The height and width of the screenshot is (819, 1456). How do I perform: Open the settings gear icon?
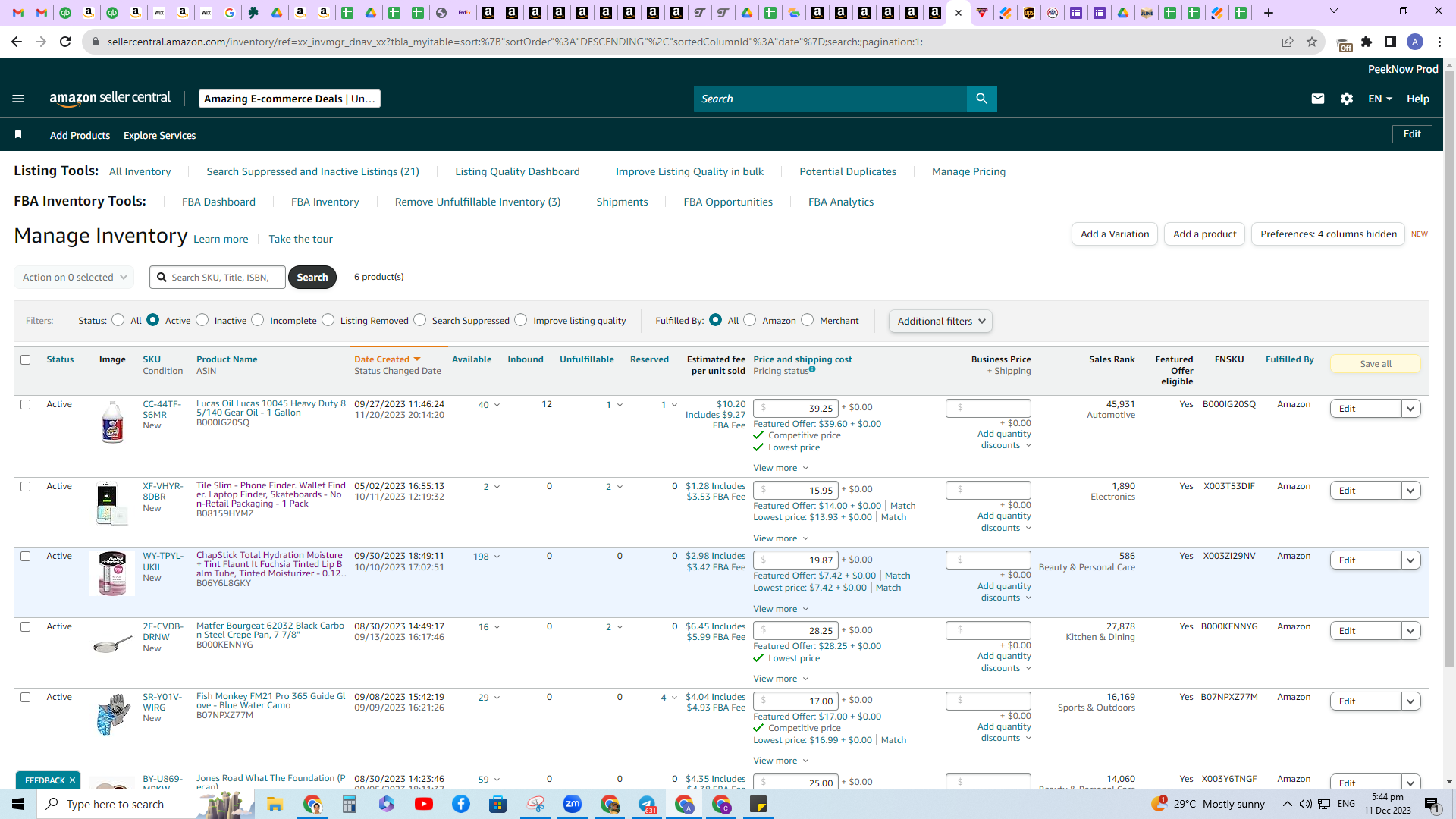pos(1347,99)
